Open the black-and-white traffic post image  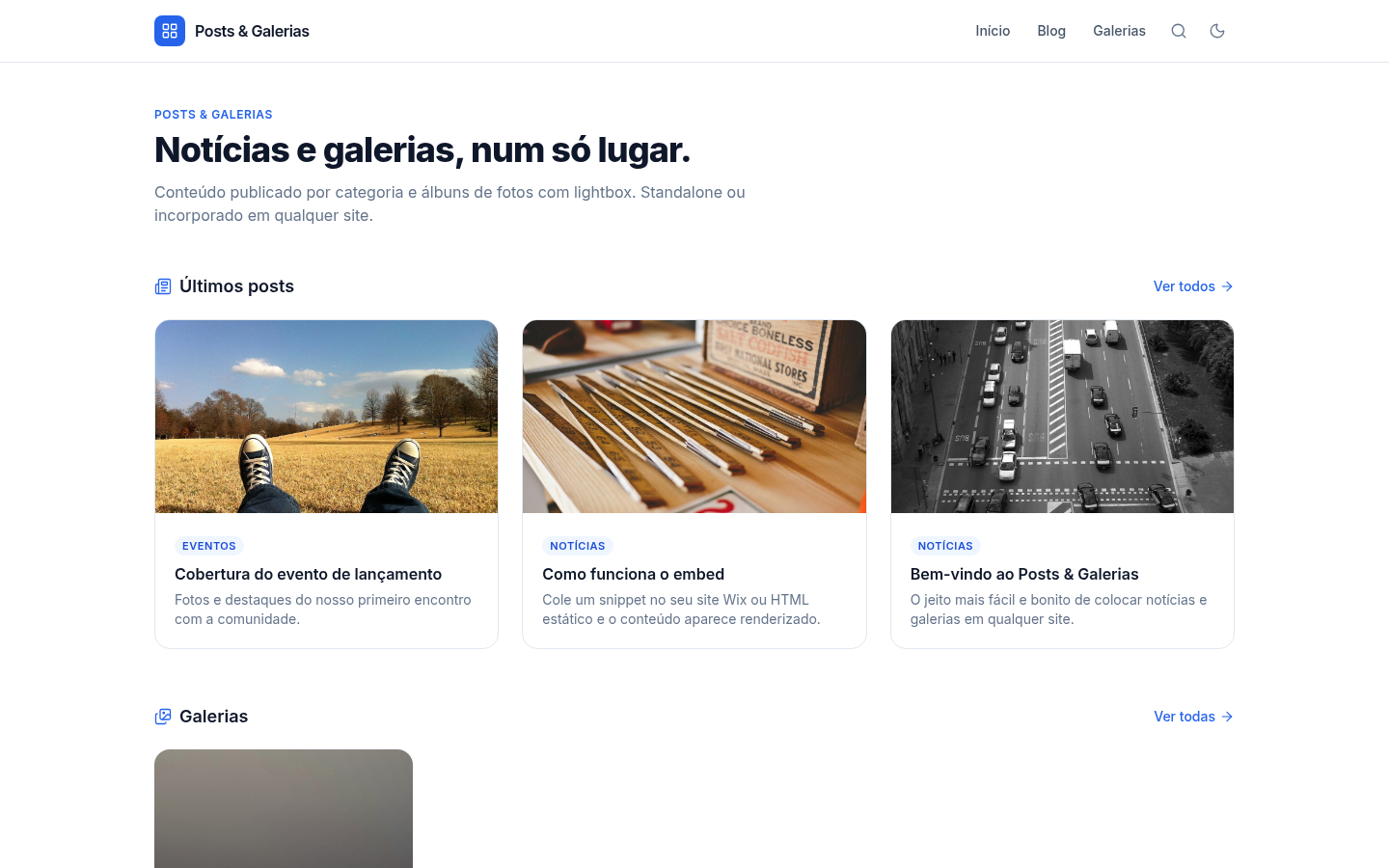(1062, 417)
